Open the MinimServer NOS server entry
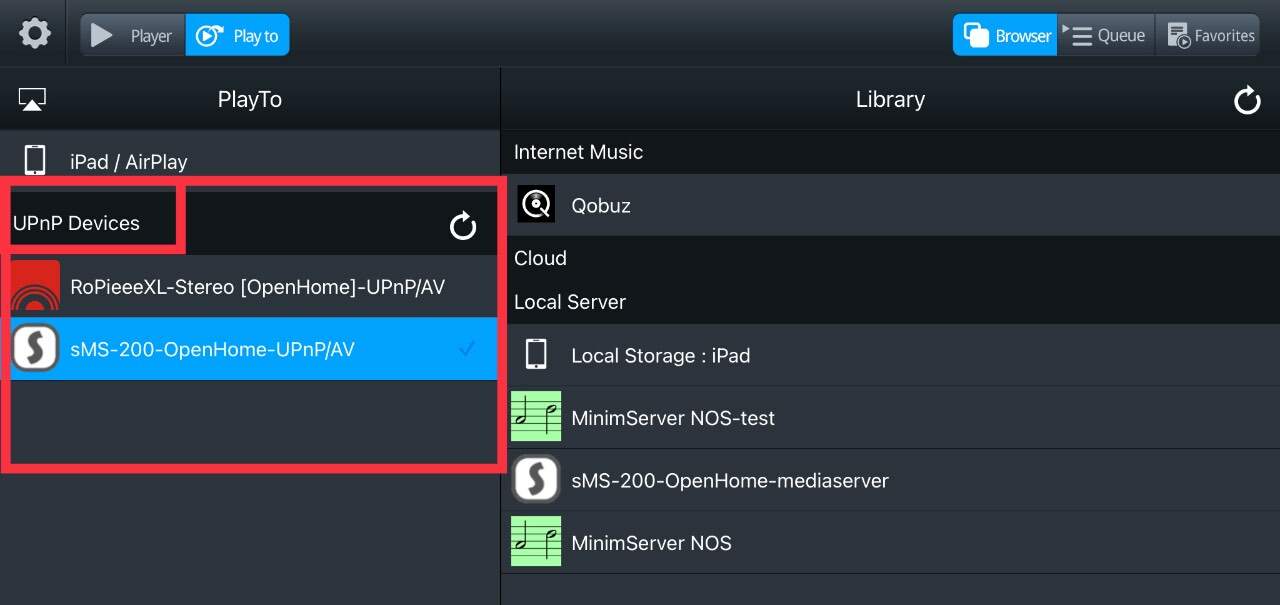The width and height of the screenshot is (1280, 605). pyautogui.click(x=890, y=543)
